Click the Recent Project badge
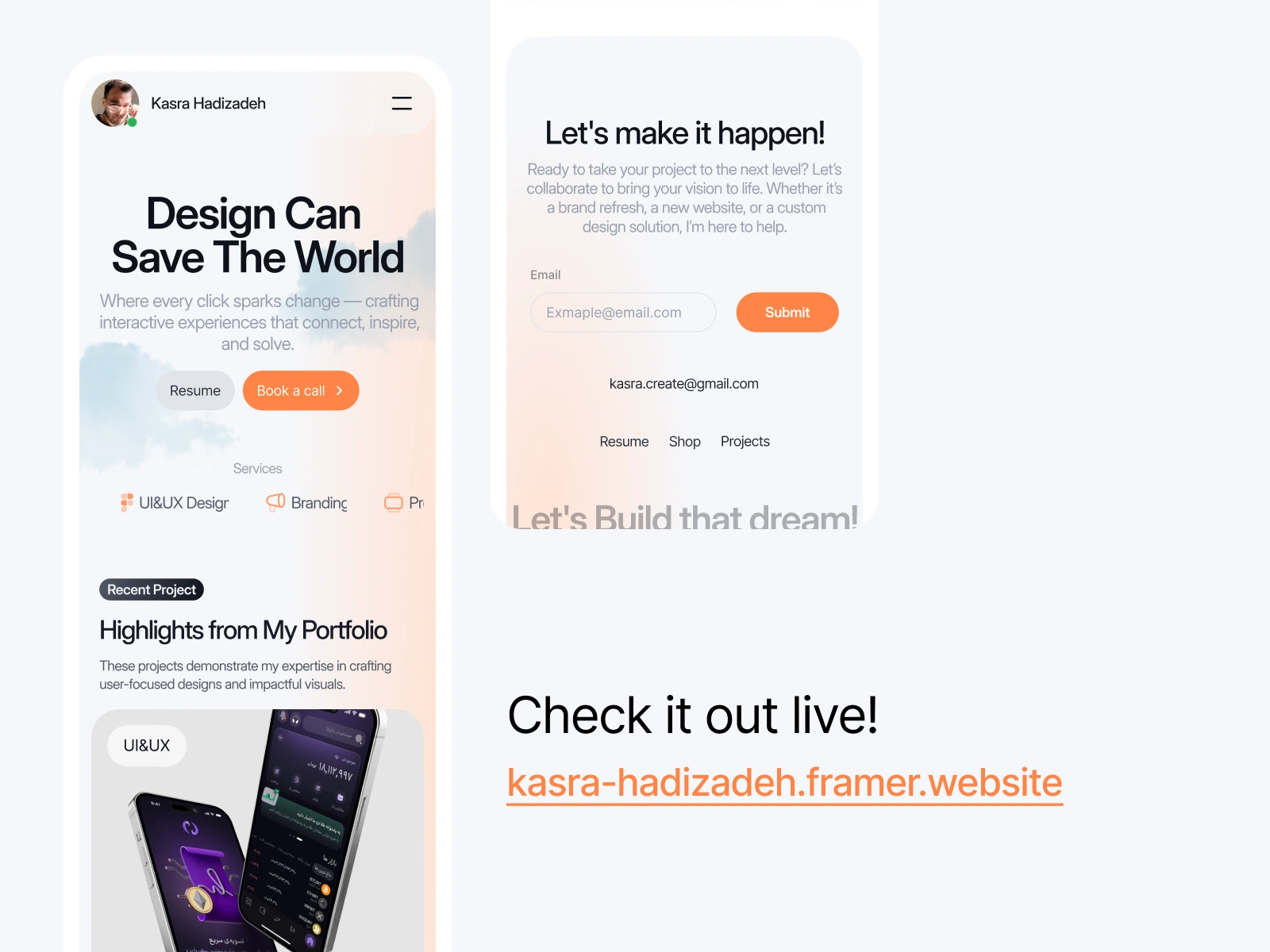This screenshot has height=952, width=1270. [x=152, y=589]
